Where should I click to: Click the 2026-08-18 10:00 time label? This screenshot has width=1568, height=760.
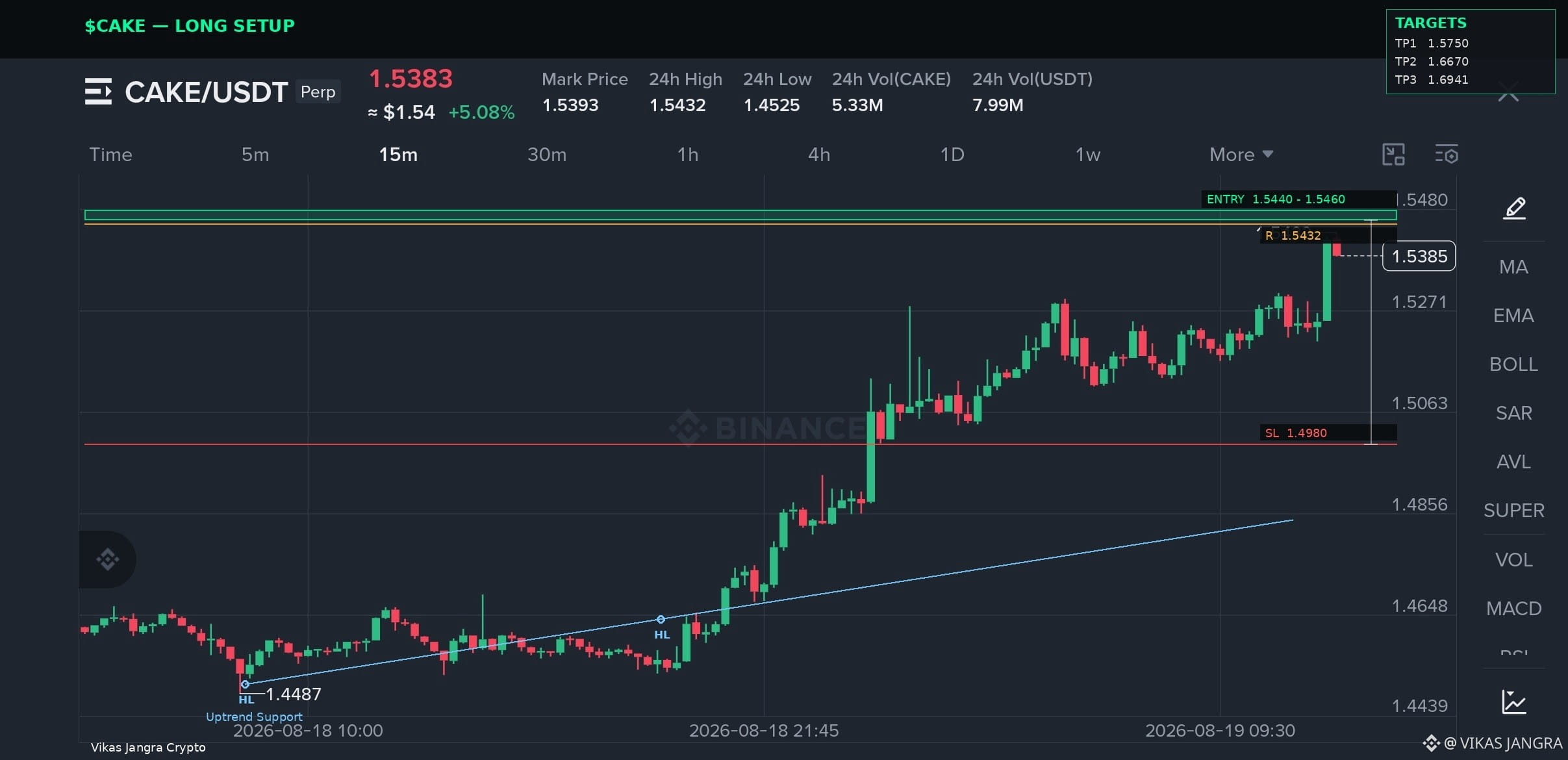[x=308, y=731]
